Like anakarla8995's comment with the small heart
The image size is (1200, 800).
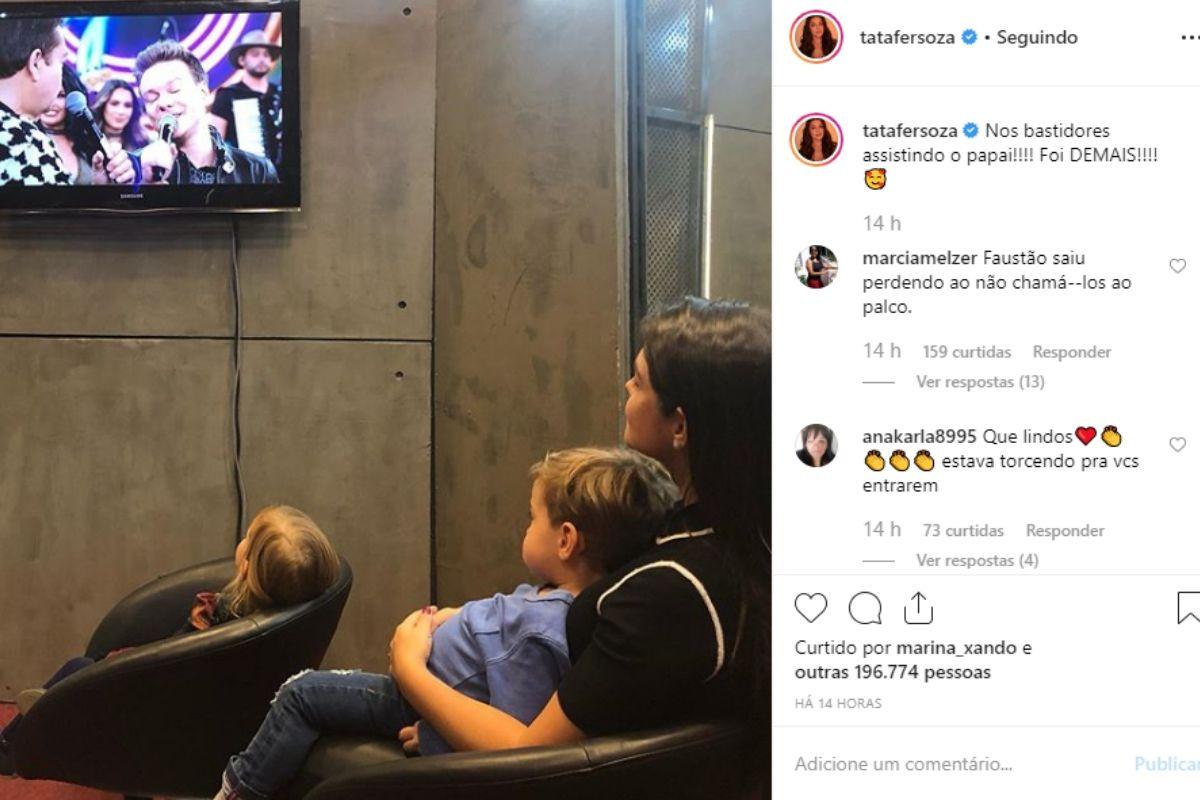1177,444
